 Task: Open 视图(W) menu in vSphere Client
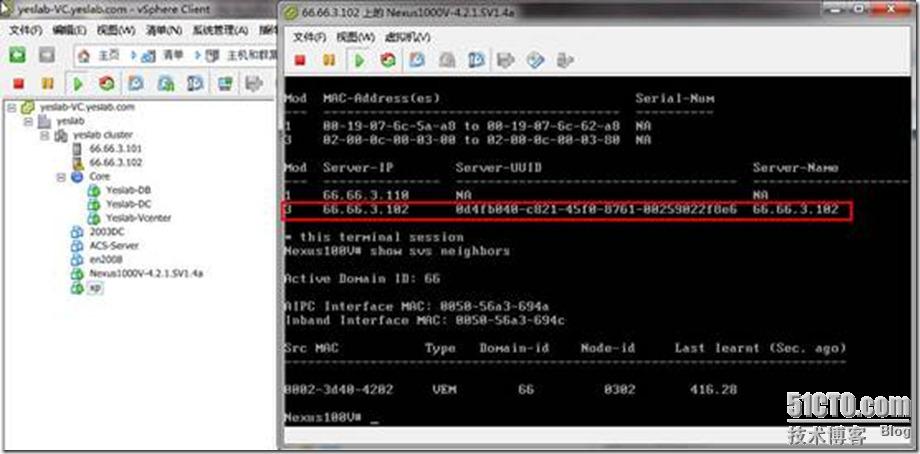tap(116, 30)
